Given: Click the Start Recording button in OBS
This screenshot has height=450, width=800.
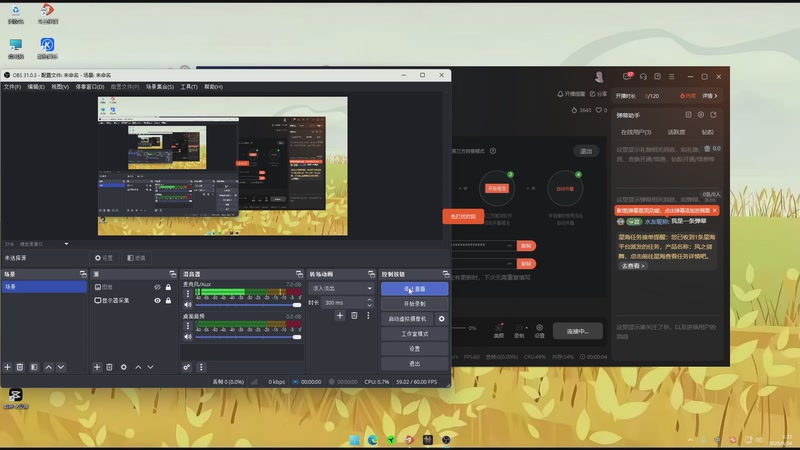Looking at the screenshot, I should (x=414, y=304).
